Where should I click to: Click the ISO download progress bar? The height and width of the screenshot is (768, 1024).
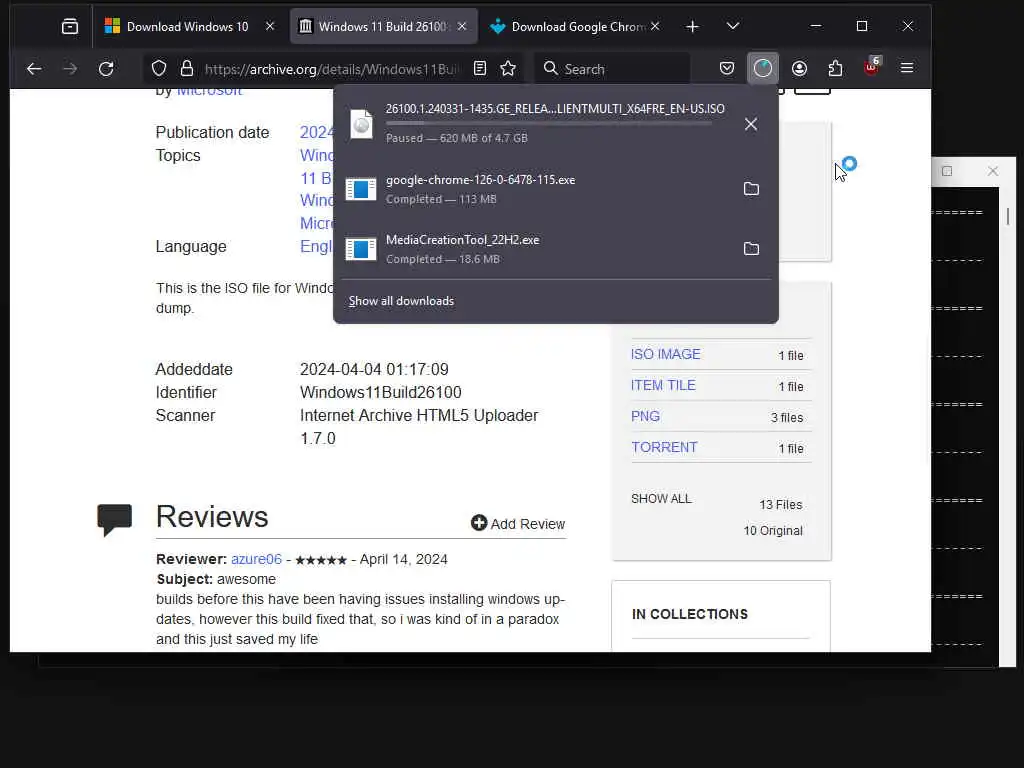point(549,123)
